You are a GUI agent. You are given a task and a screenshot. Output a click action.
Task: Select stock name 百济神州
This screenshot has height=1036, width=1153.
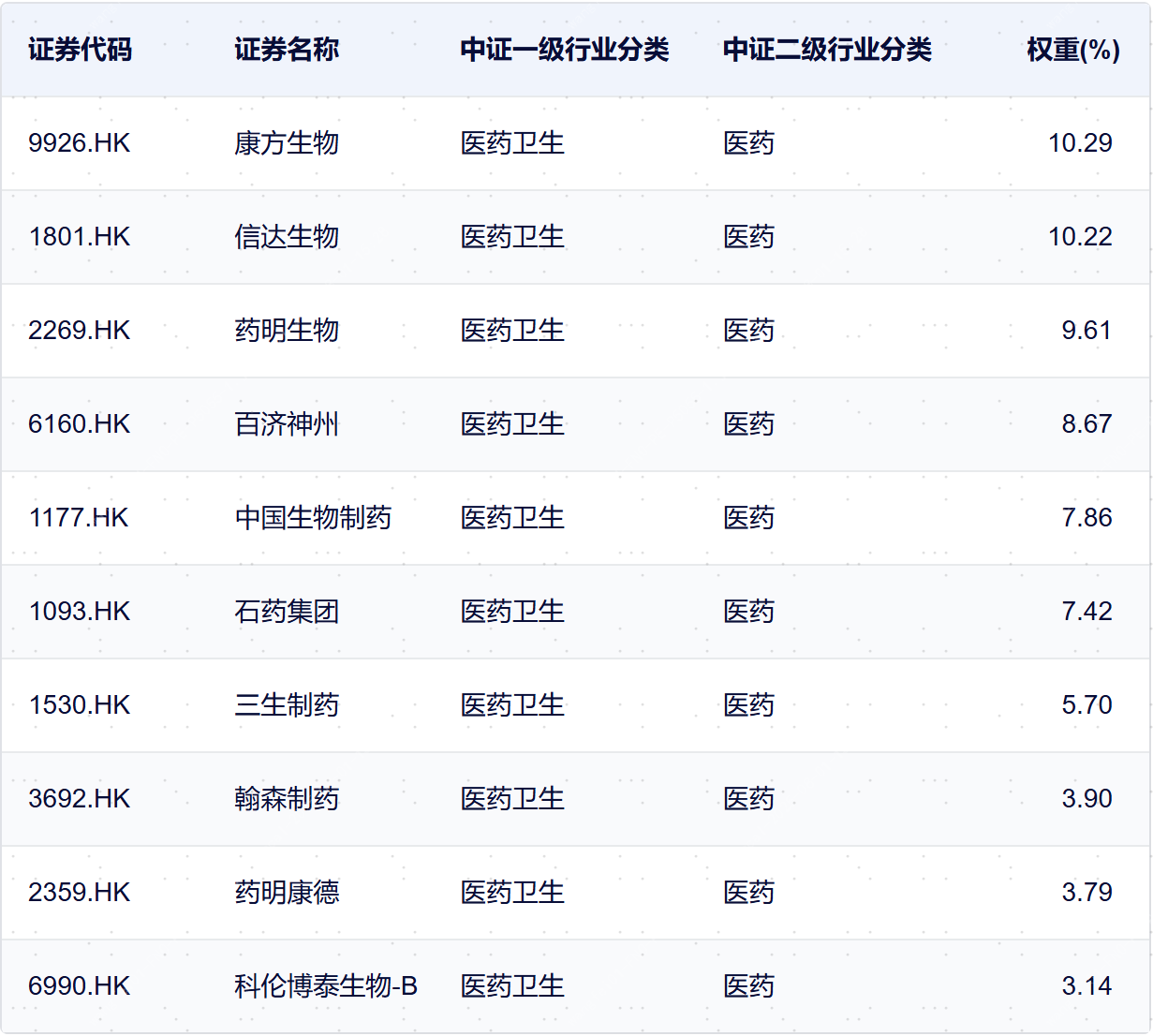pos(287,424)
